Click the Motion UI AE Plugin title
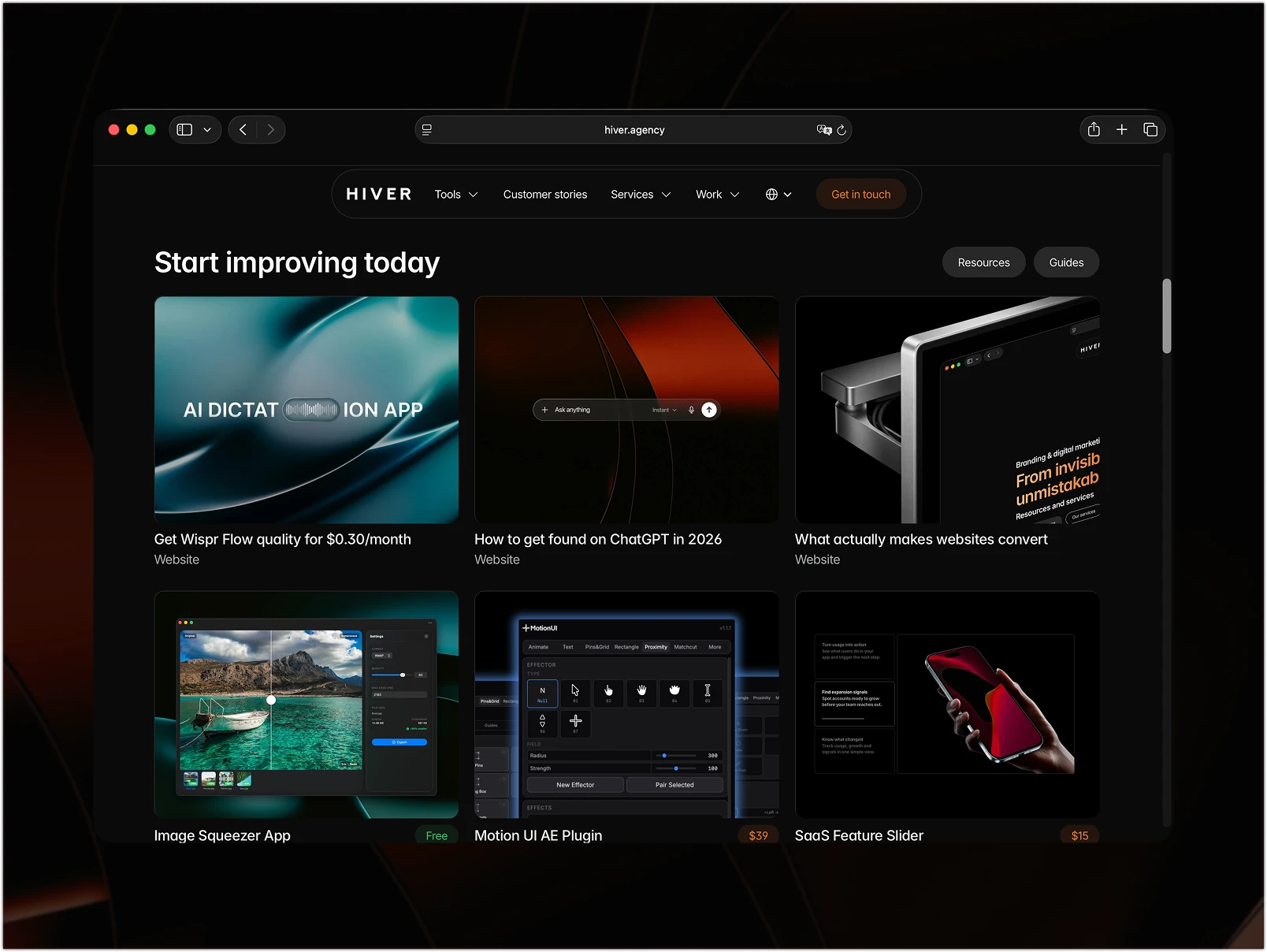The width and height of the screenshot is (1267, 952). click(x=538, y=835)
